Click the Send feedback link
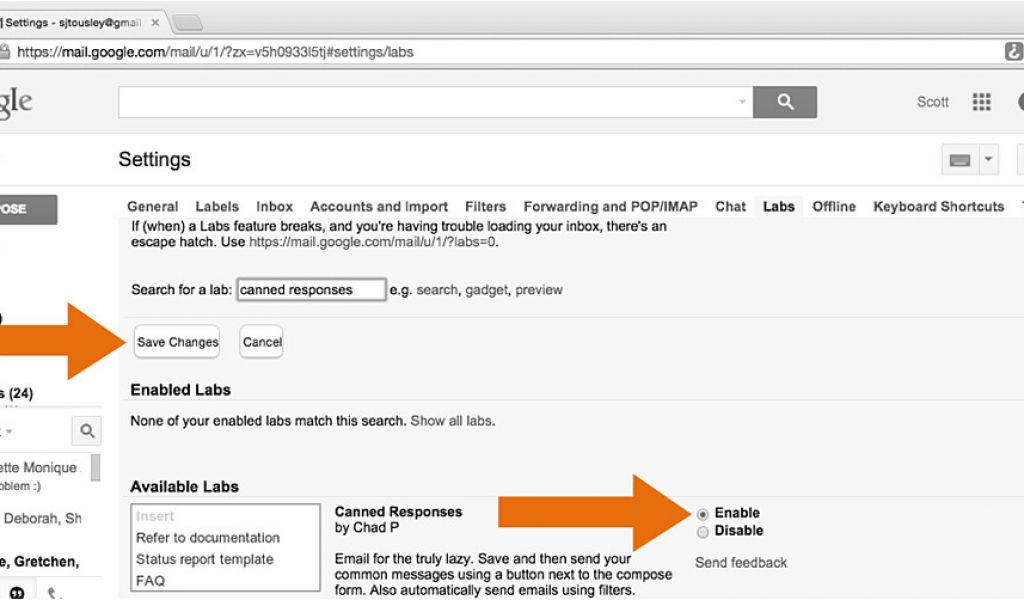 click(x=741, y=563)
